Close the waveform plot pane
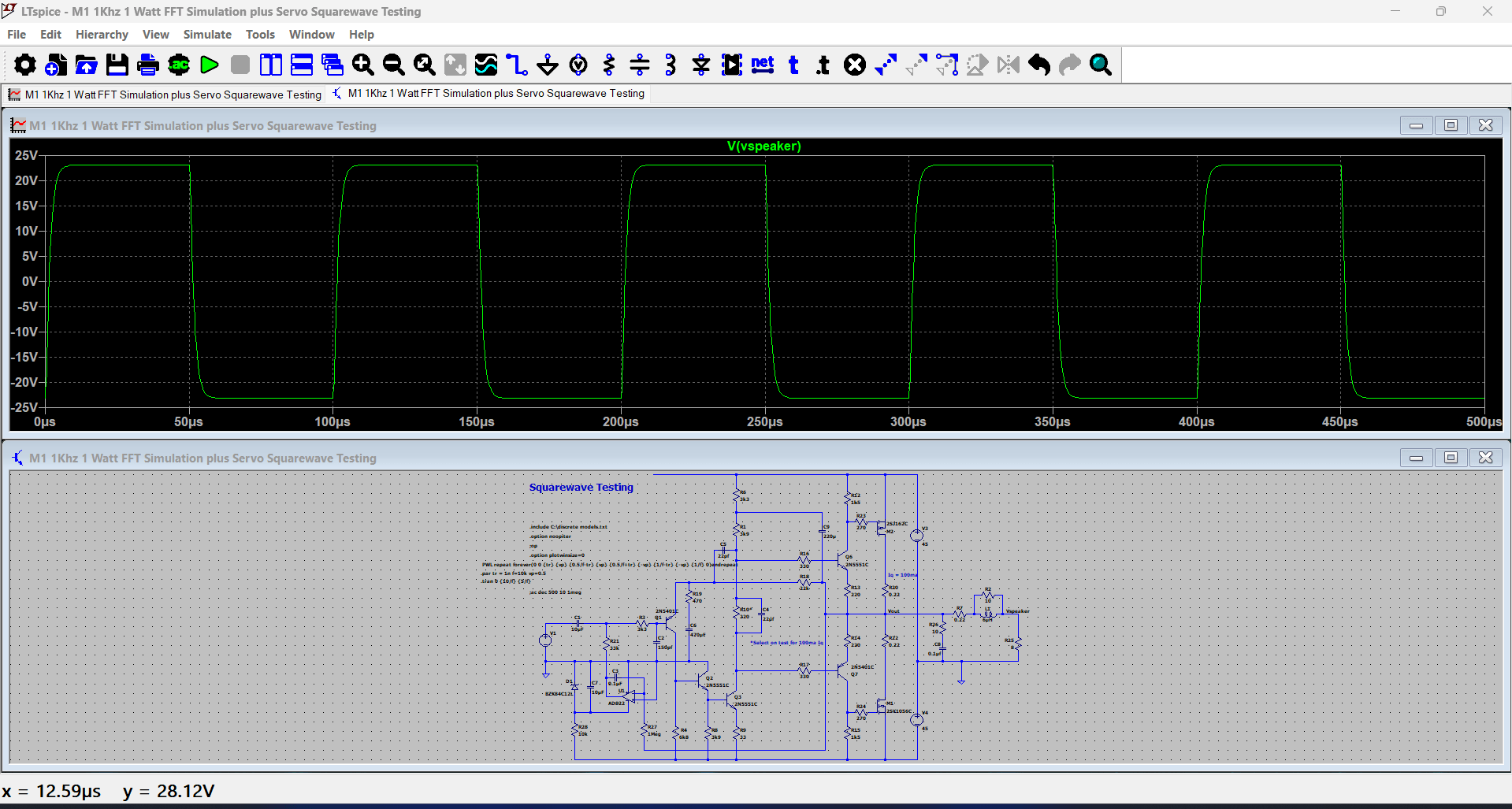Viewport: 1512px width, 809px height. [1485, 125]
